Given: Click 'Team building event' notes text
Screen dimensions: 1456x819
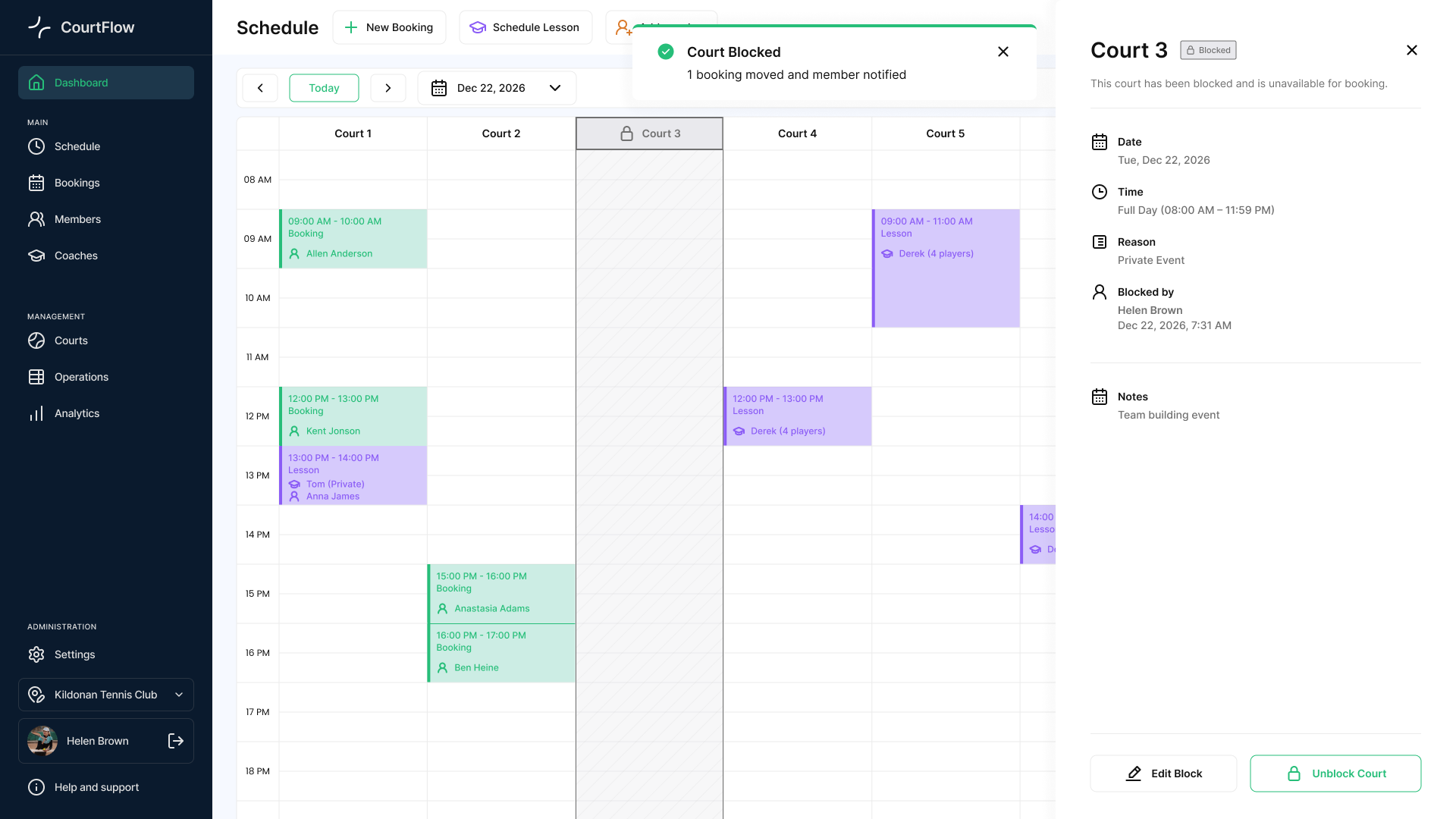Looking at the screenshot, I should pos(1169,415).
